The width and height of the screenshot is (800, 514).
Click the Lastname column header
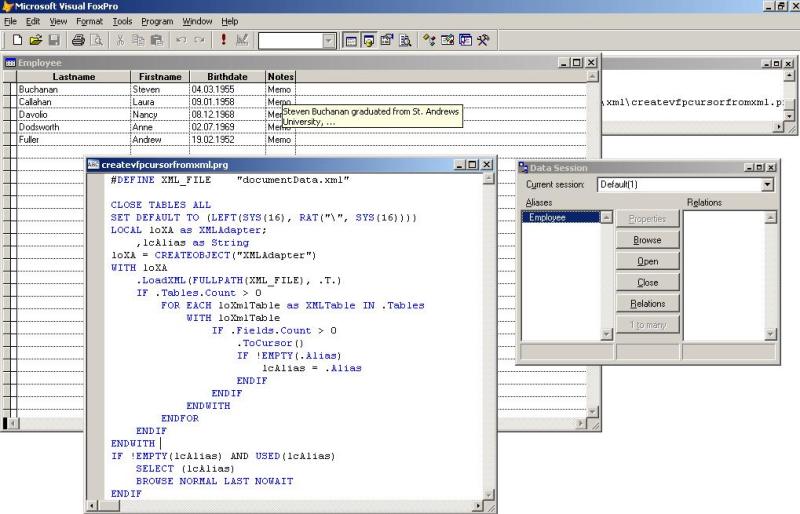point(73,77)
